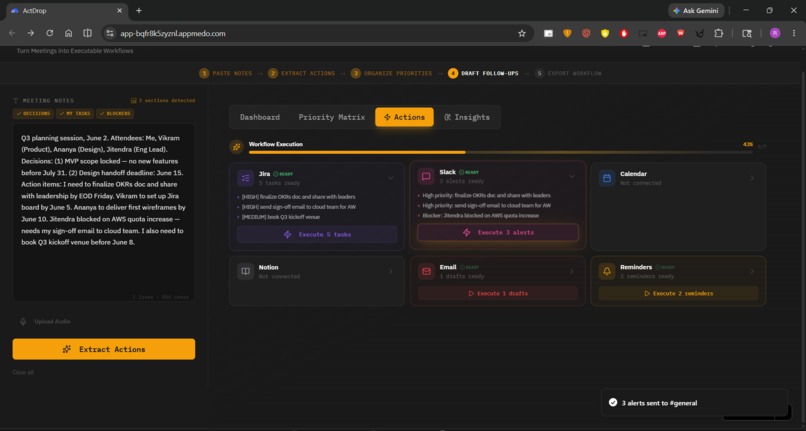Click the checkmark icon in the alerts-sent toast
Screen dimensions: 806x431
pyautogui.click(x=613, y=403)
